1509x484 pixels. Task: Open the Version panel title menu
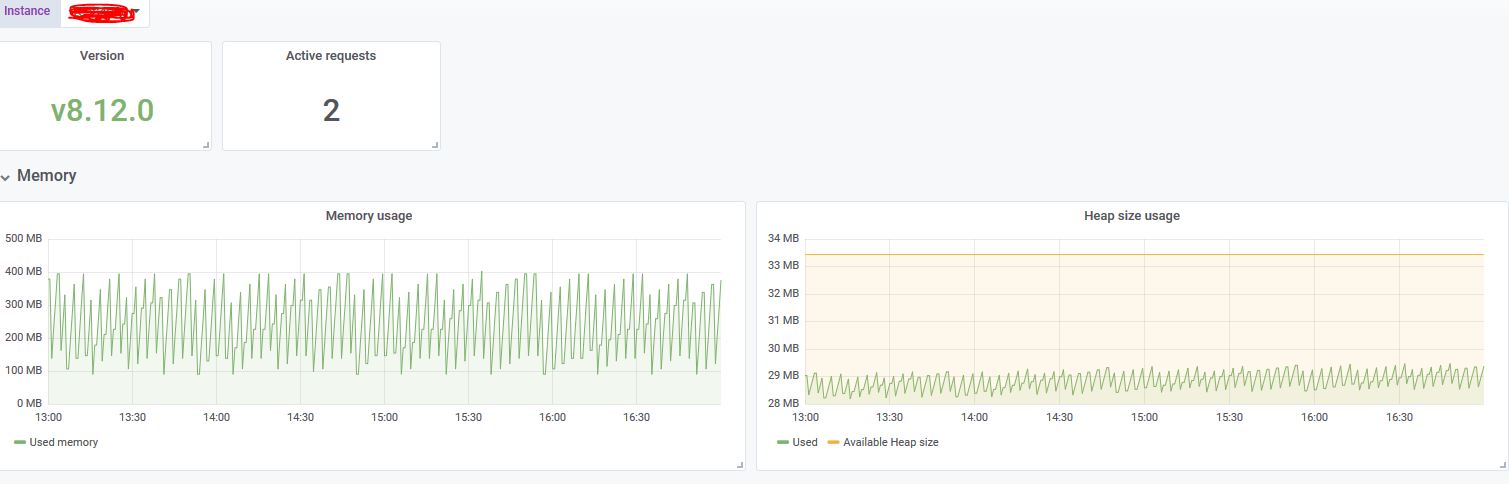click(102, 56)
